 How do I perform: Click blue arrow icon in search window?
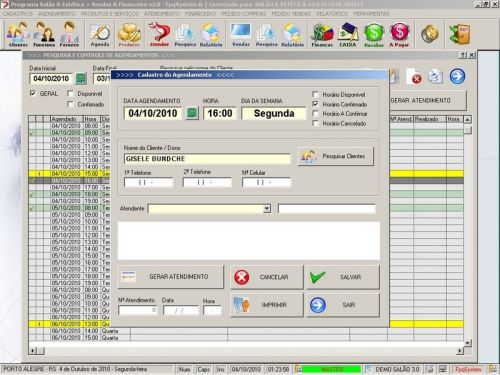point(457,76)
